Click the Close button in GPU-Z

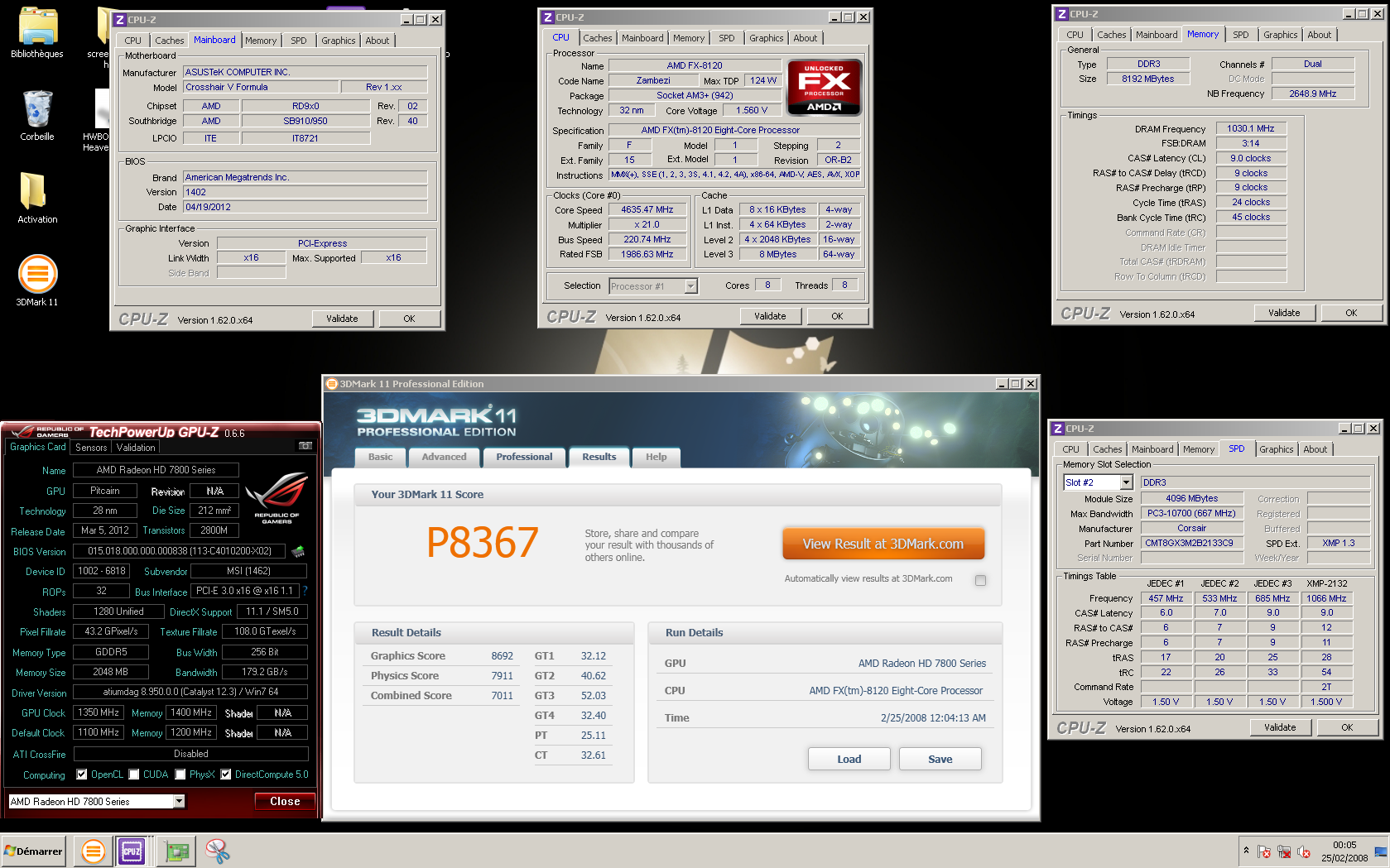coord(285,801)
